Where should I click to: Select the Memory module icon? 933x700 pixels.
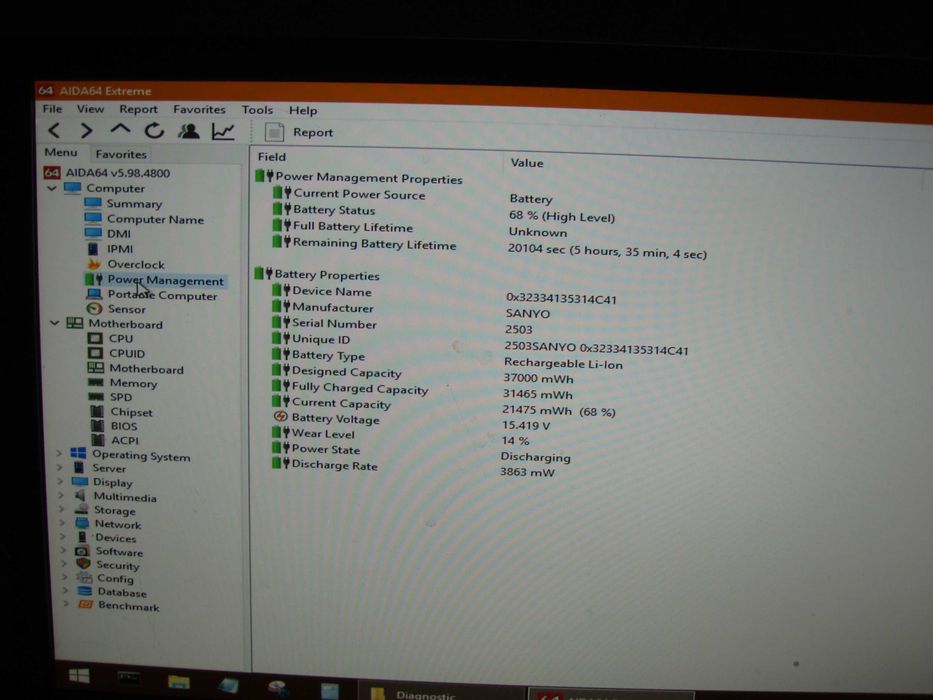point(96,382)
